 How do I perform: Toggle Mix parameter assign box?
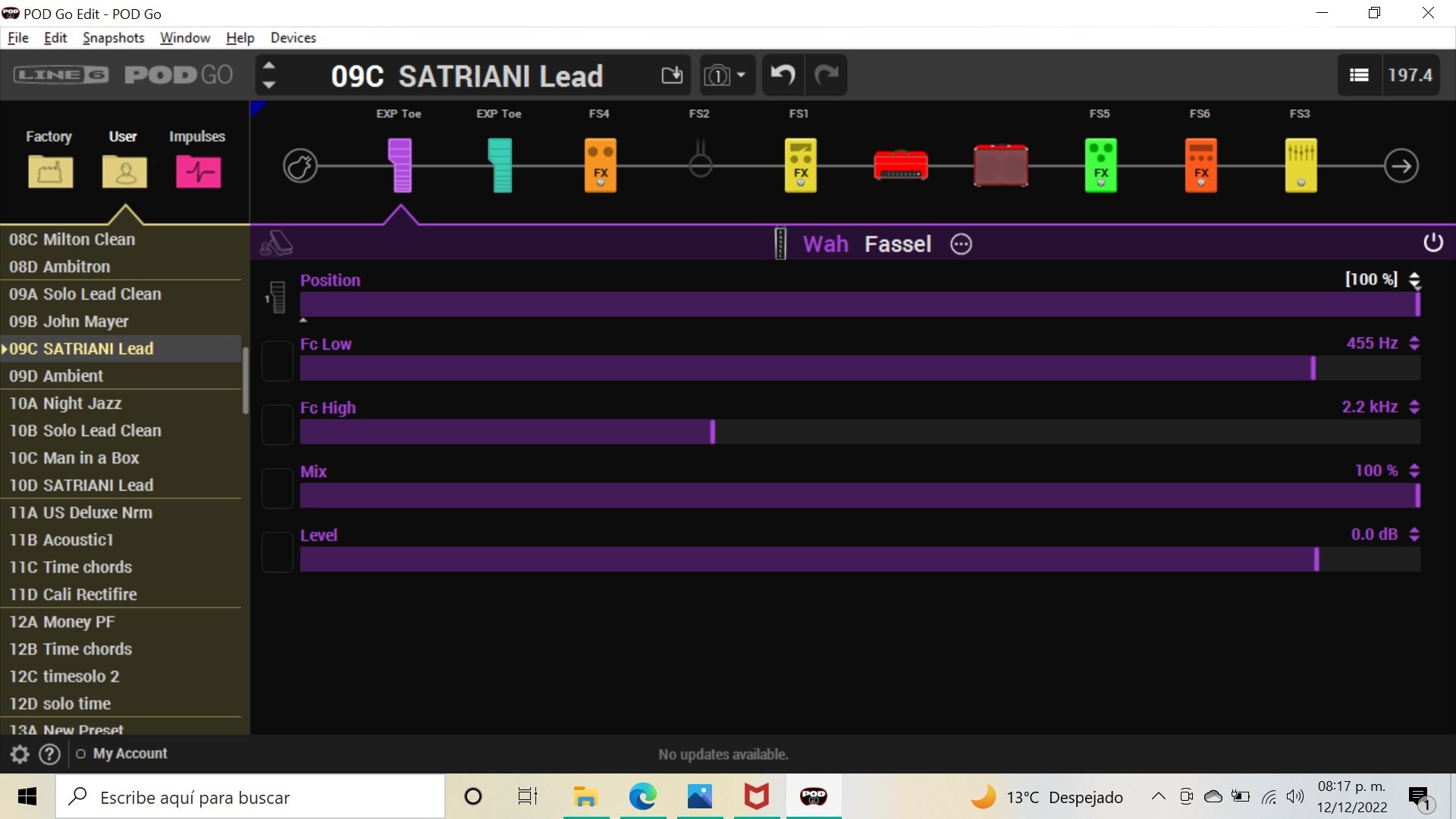pyautogui.click(x=278, y=488)
